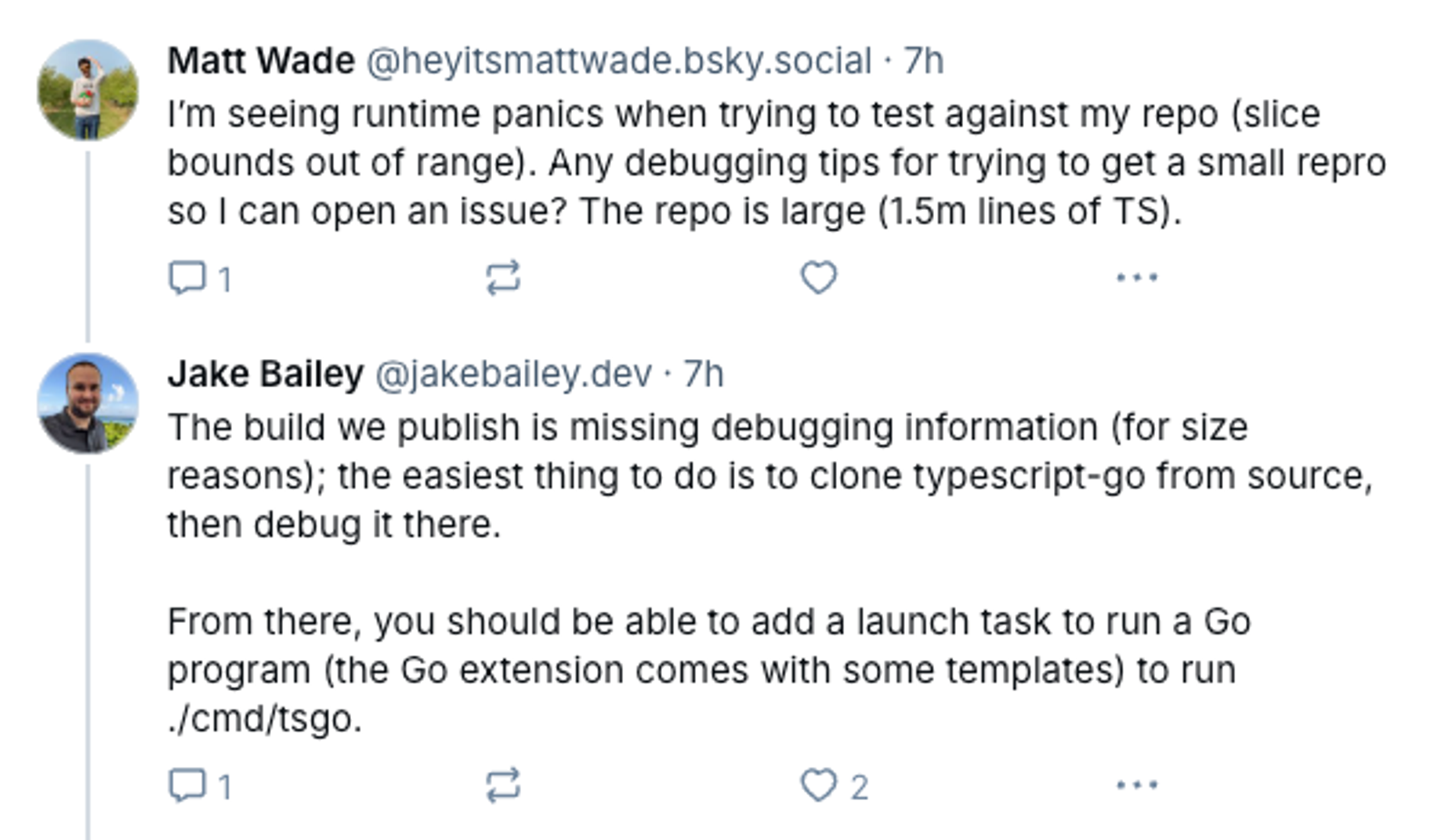Repost Matt Wade's post

click(503, 277)
